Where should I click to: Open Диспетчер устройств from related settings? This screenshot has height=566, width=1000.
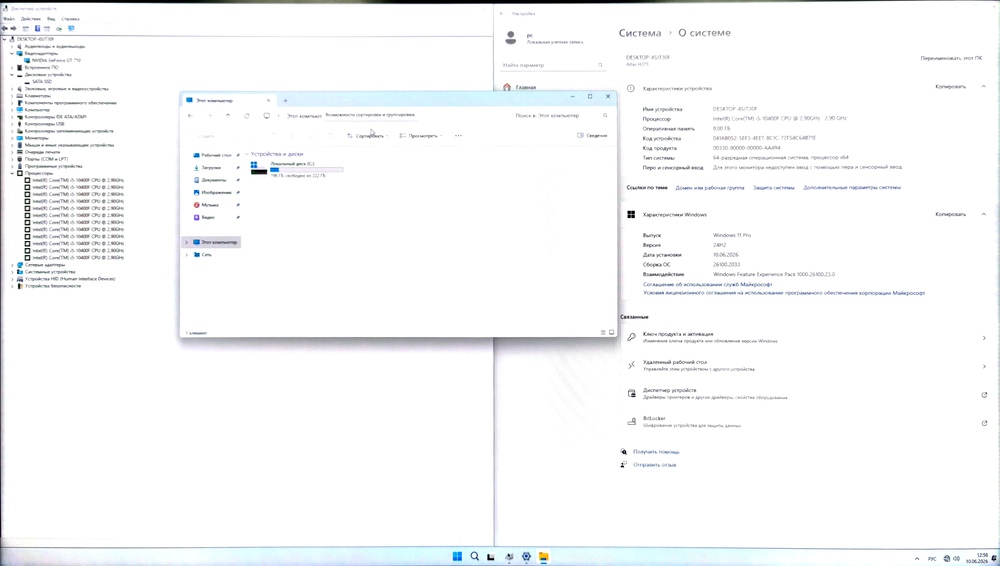click(809, 394)
